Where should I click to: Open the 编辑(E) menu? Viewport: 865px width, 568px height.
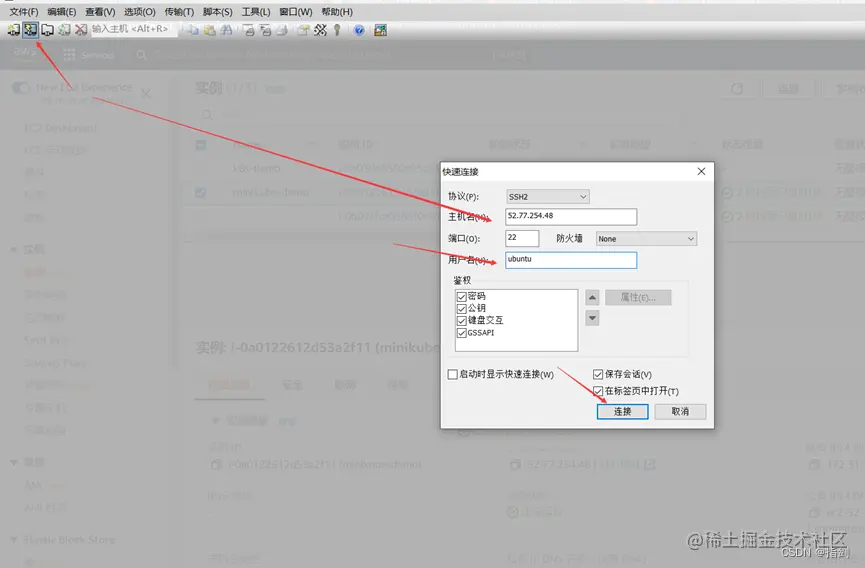tap(62, 12)
